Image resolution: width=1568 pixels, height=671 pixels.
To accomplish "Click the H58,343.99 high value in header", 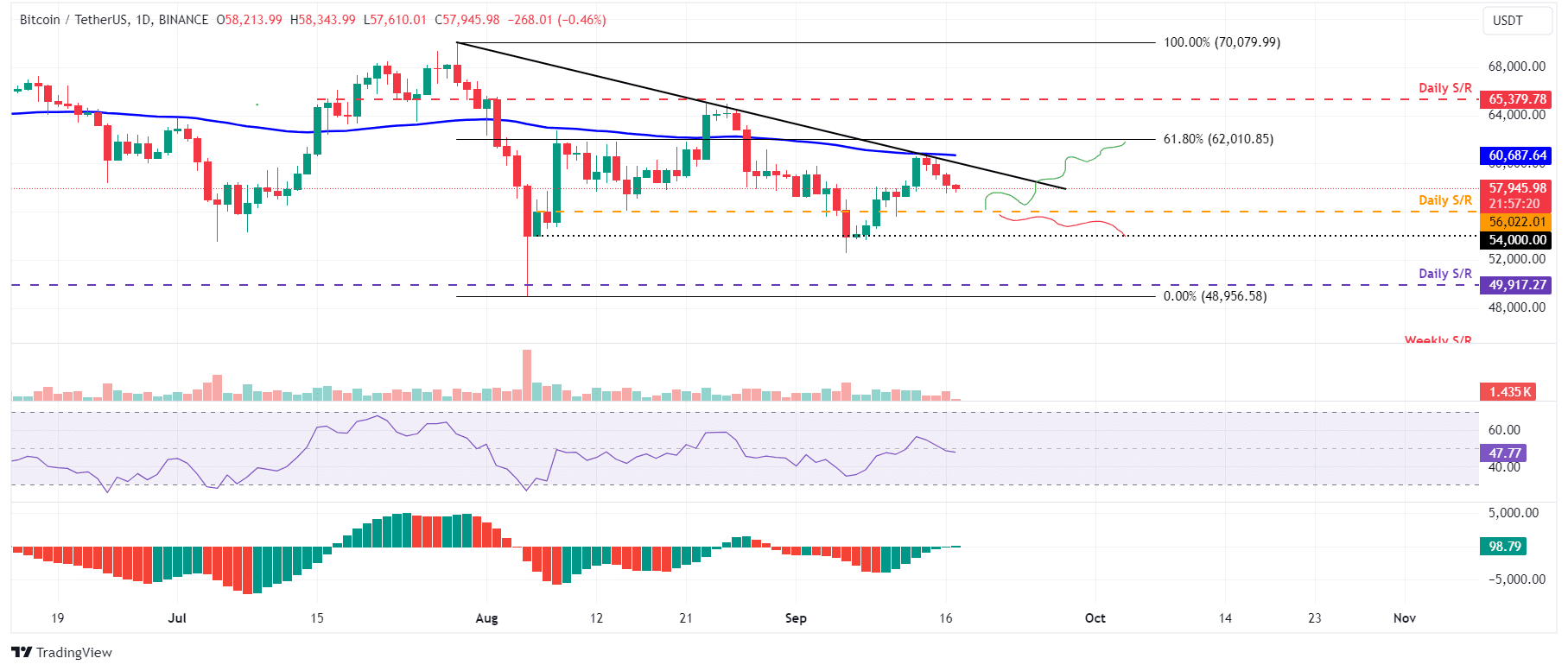I will tap(322, 19).
